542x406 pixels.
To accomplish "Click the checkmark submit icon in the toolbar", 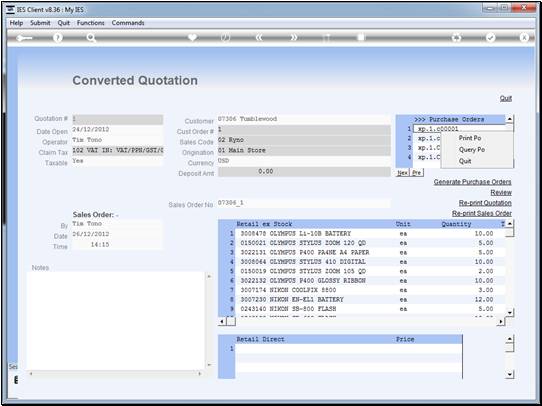I will [490, 38].
